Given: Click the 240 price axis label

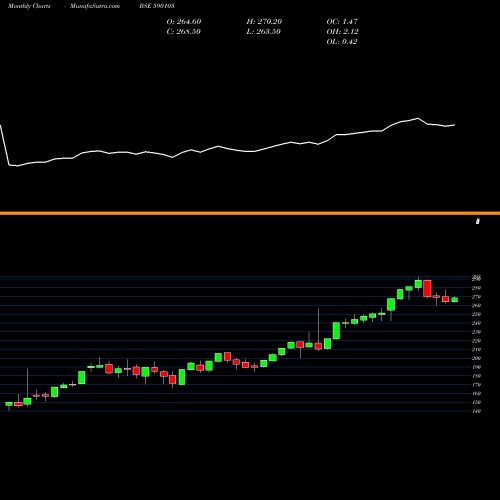Looking at the screenshot, I should 477,323.
